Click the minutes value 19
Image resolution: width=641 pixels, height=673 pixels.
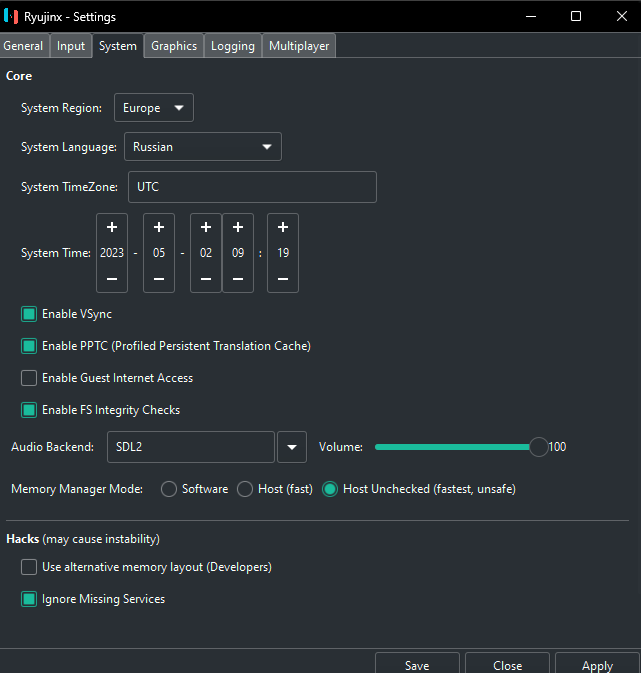pos(283,253)
